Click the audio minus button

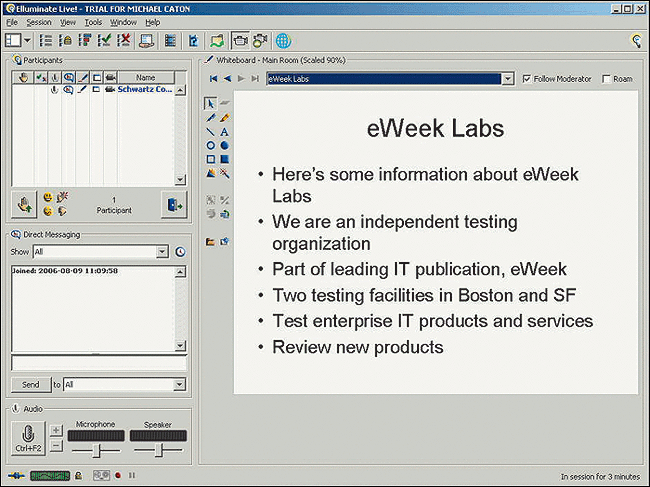pyautogui.click(x=56, y=446)
